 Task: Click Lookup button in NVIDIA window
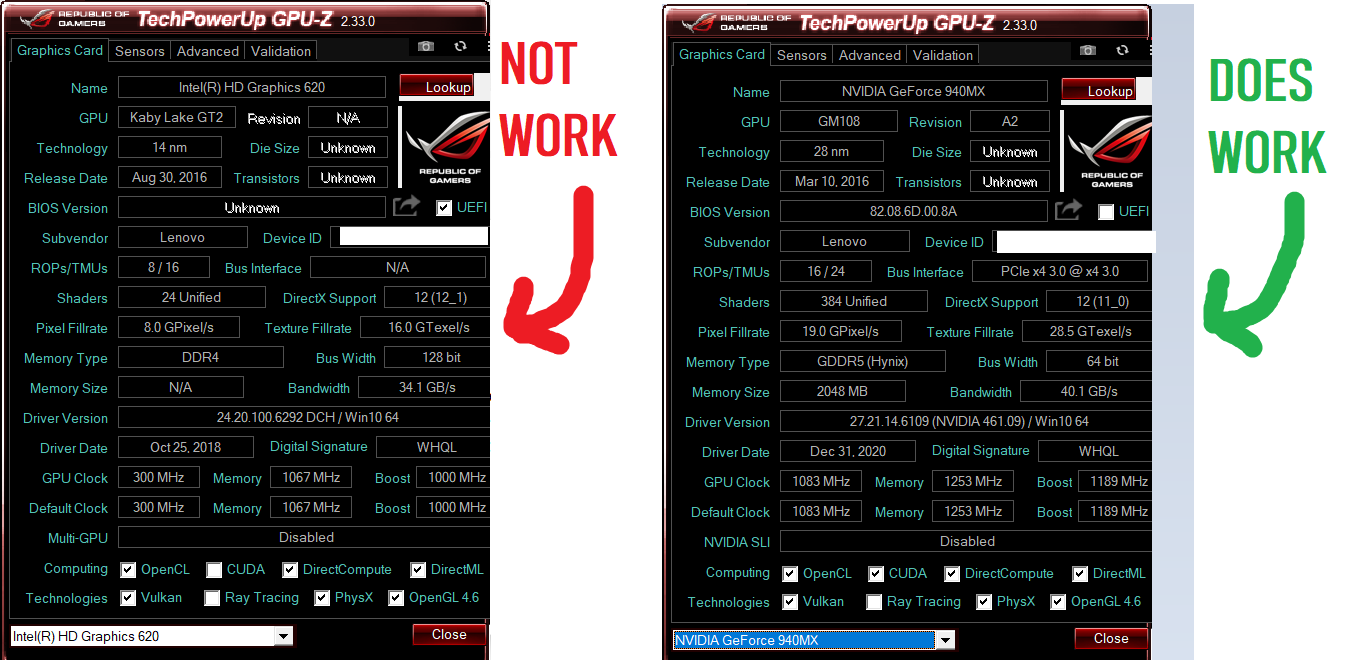[x=1098, y=91]
